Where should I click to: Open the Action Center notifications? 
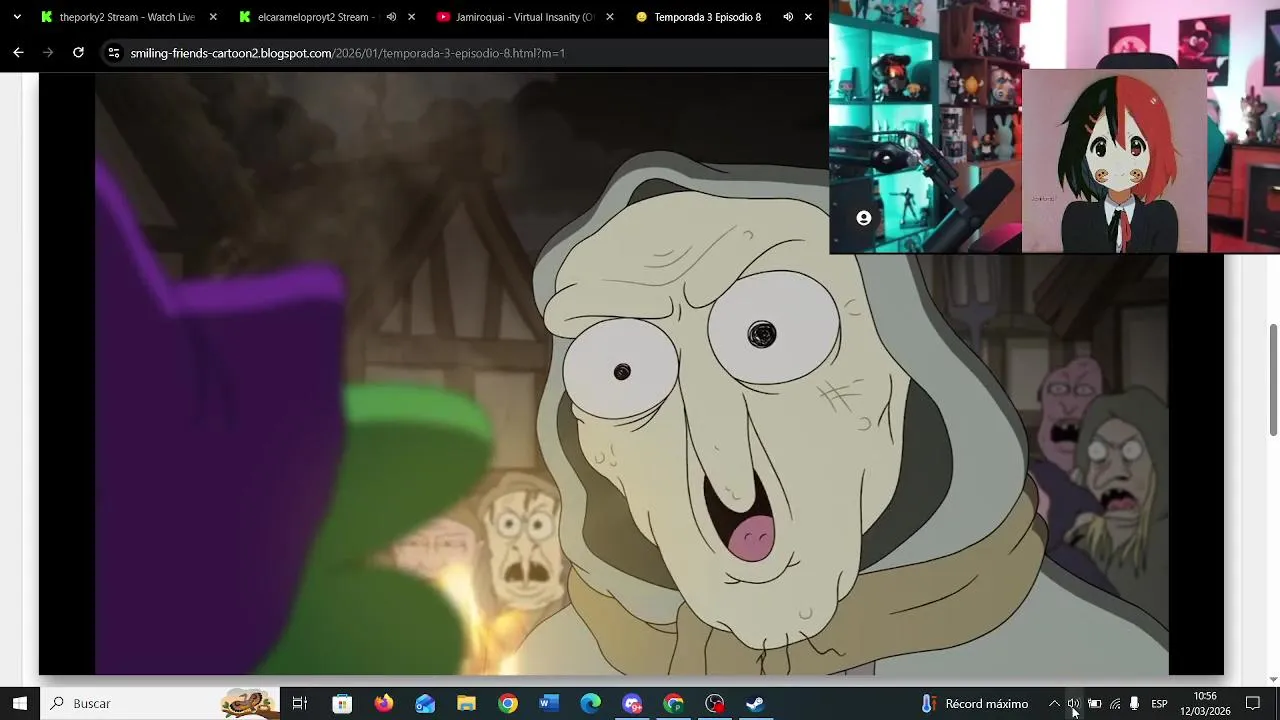[1253, 704]
